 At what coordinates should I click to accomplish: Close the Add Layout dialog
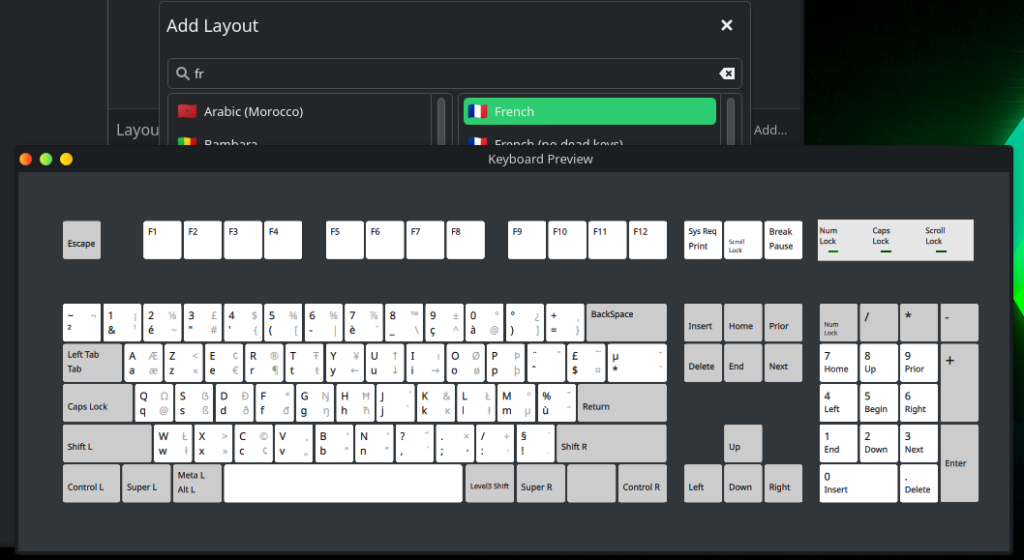click(727, 26)
